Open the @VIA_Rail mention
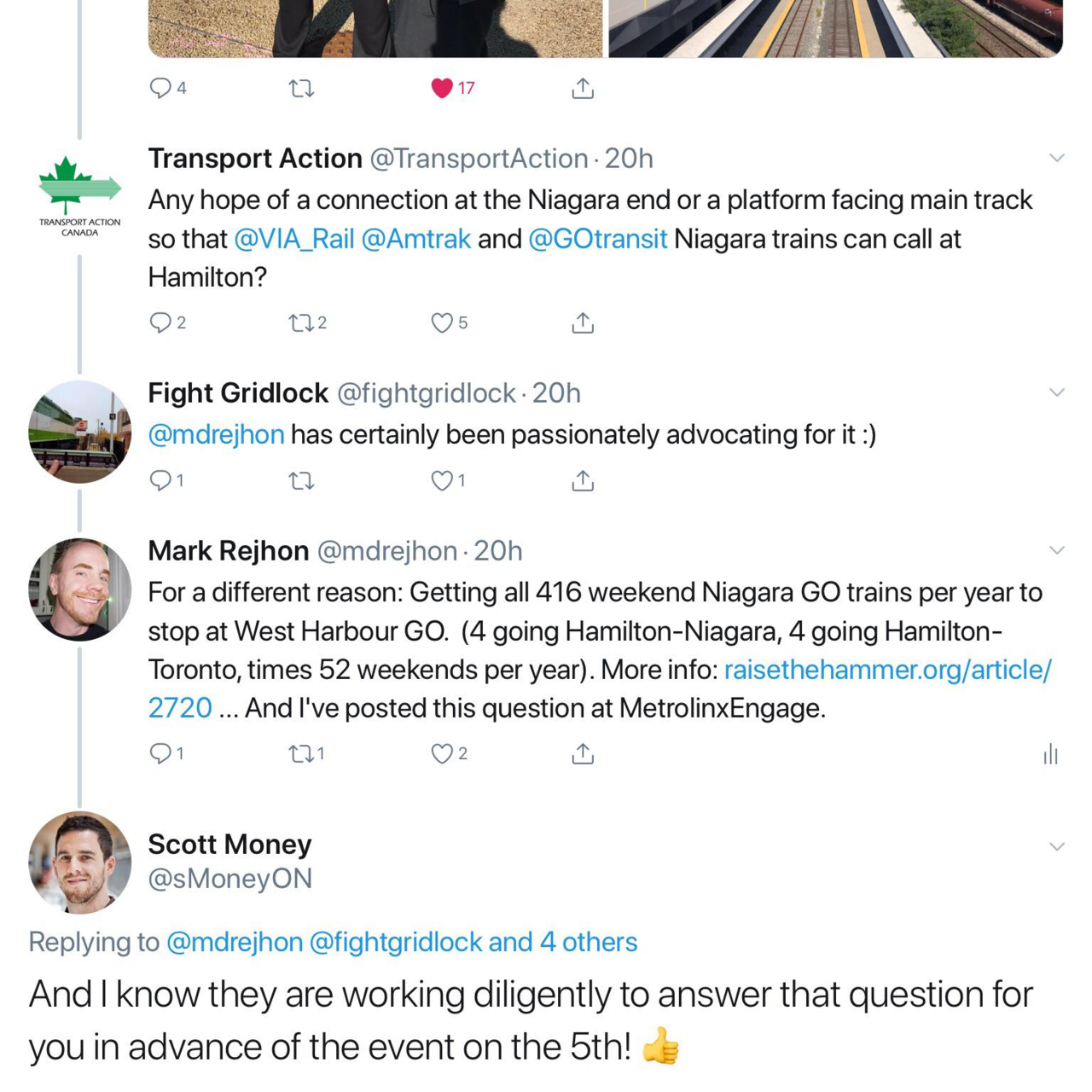This screenshot has height=1092, width=1092. pos(293,239)
